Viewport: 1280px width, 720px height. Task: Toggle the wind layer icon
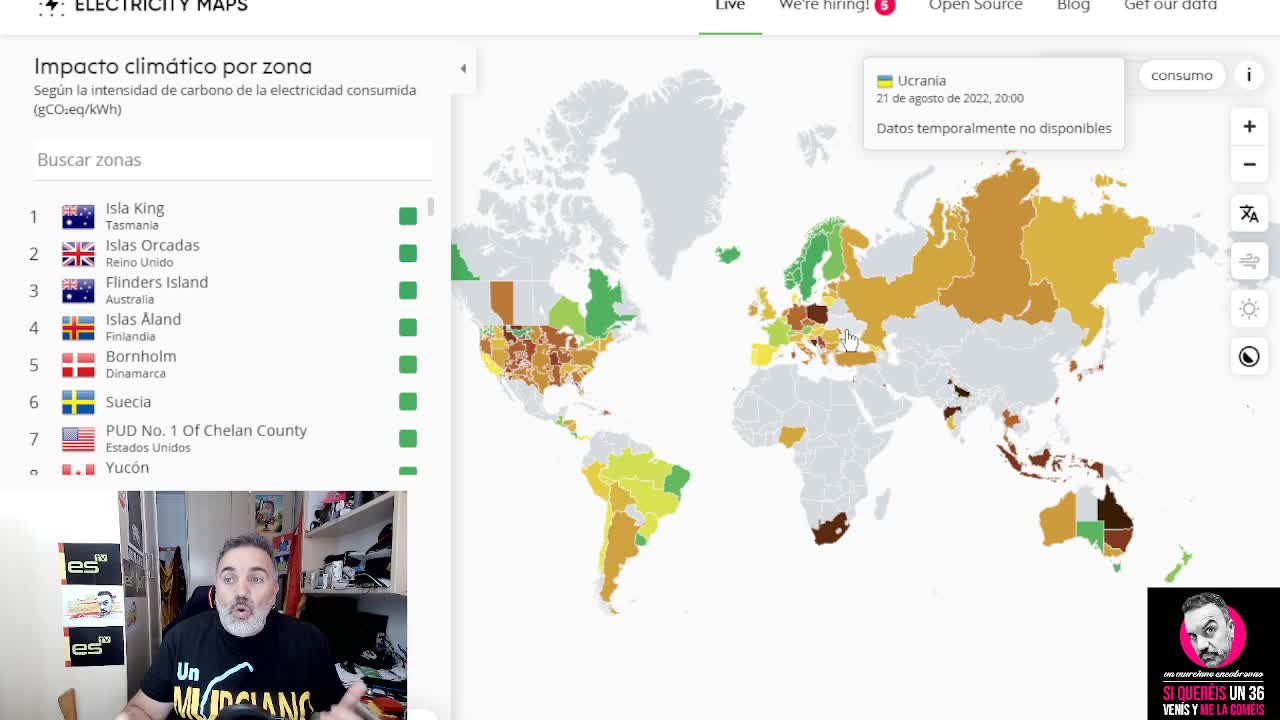coord(1249,262)
